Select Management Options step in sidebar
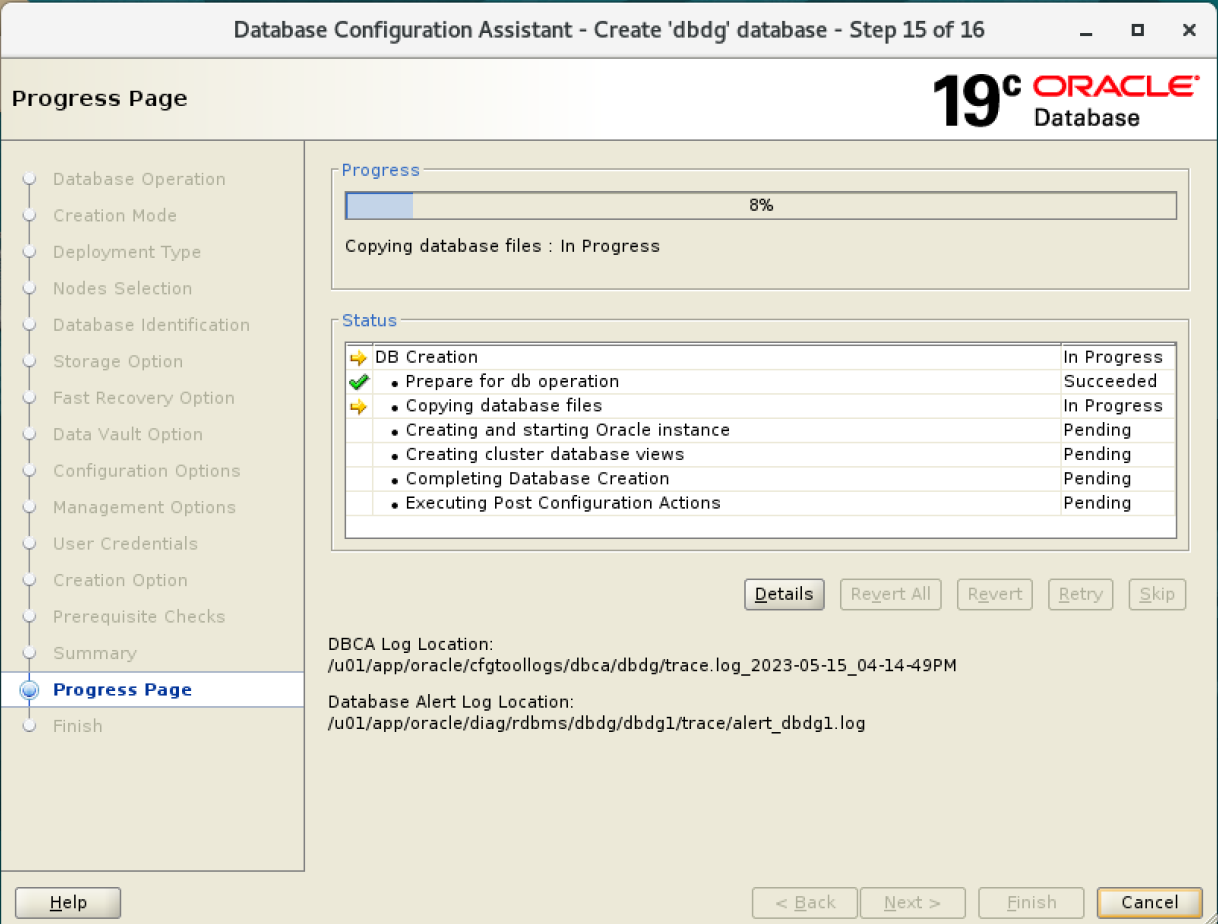Image resolution: width=1218 pixels, height=924 pixels. (144, 508)
